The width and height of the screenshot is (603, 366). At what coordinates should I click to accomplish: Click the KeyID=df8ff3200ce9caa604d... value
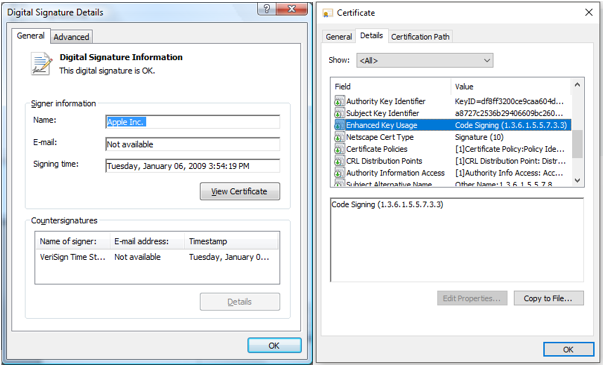click(509, 101)
